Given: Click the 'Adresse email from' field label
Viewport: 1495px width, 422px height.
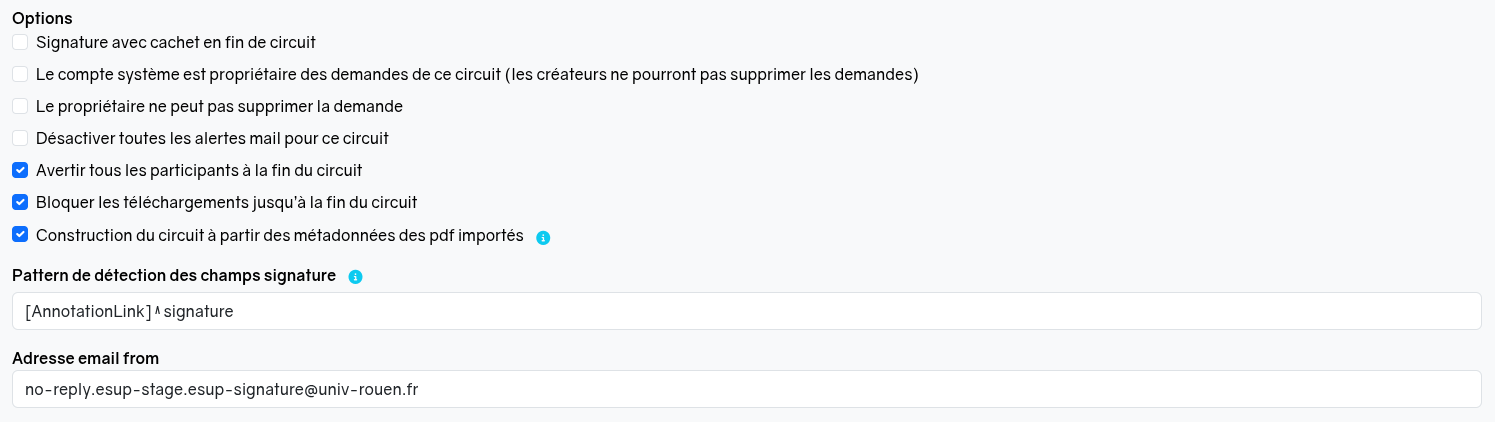Looking at the screenshot, I should [x=85, y=358].
